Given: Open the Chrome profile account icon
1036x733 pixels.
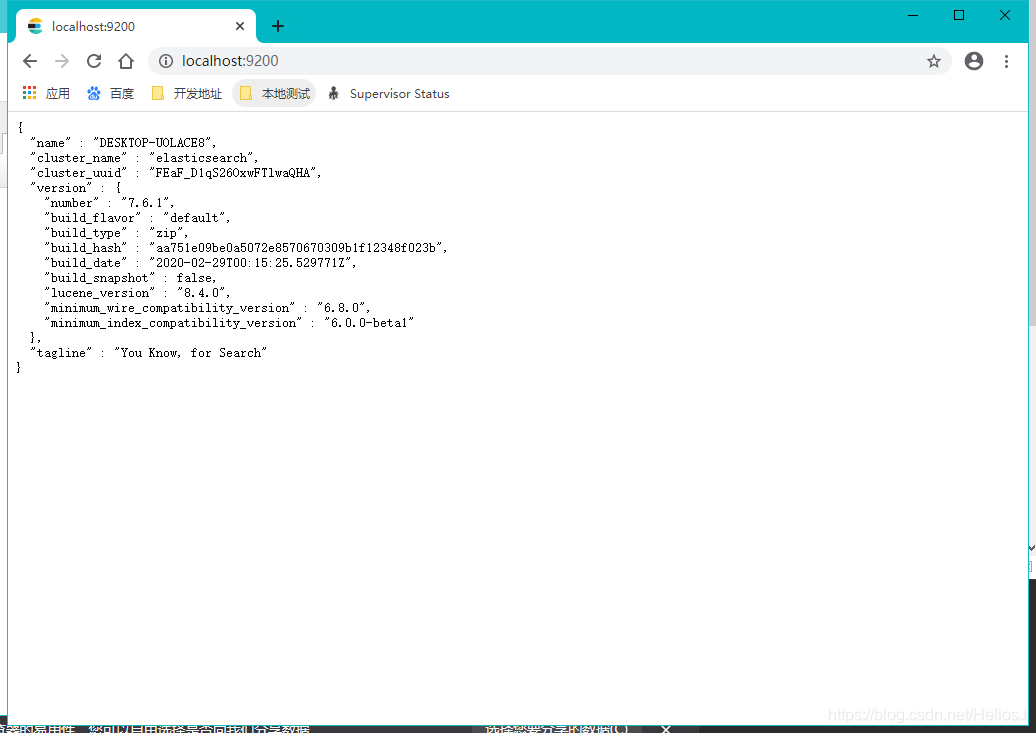Looking at the screenshot, I should click(x=974, y=61).
